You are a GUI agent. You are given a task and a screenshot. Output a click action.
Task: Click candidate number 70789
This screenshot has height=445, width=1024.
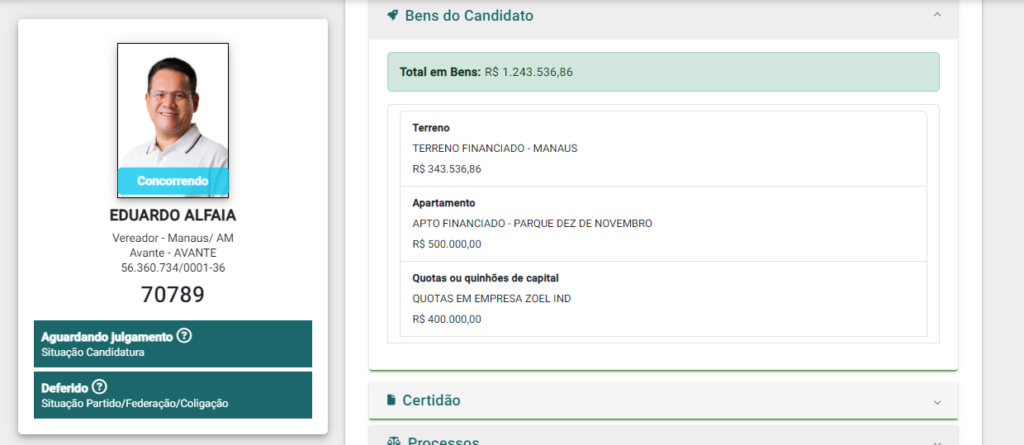[173, 295]
